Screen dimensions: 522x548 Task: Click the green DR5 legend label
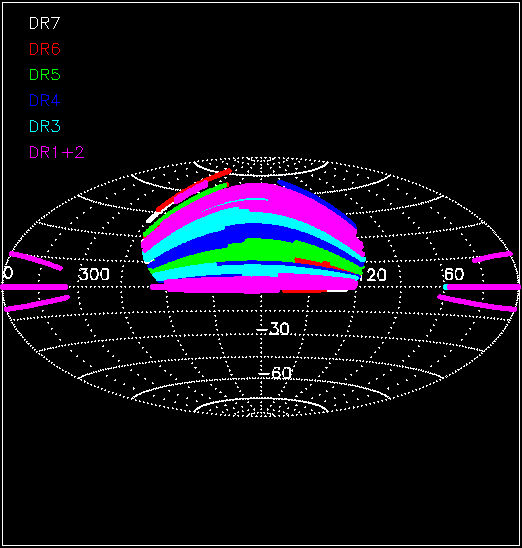tap(45, 75)
